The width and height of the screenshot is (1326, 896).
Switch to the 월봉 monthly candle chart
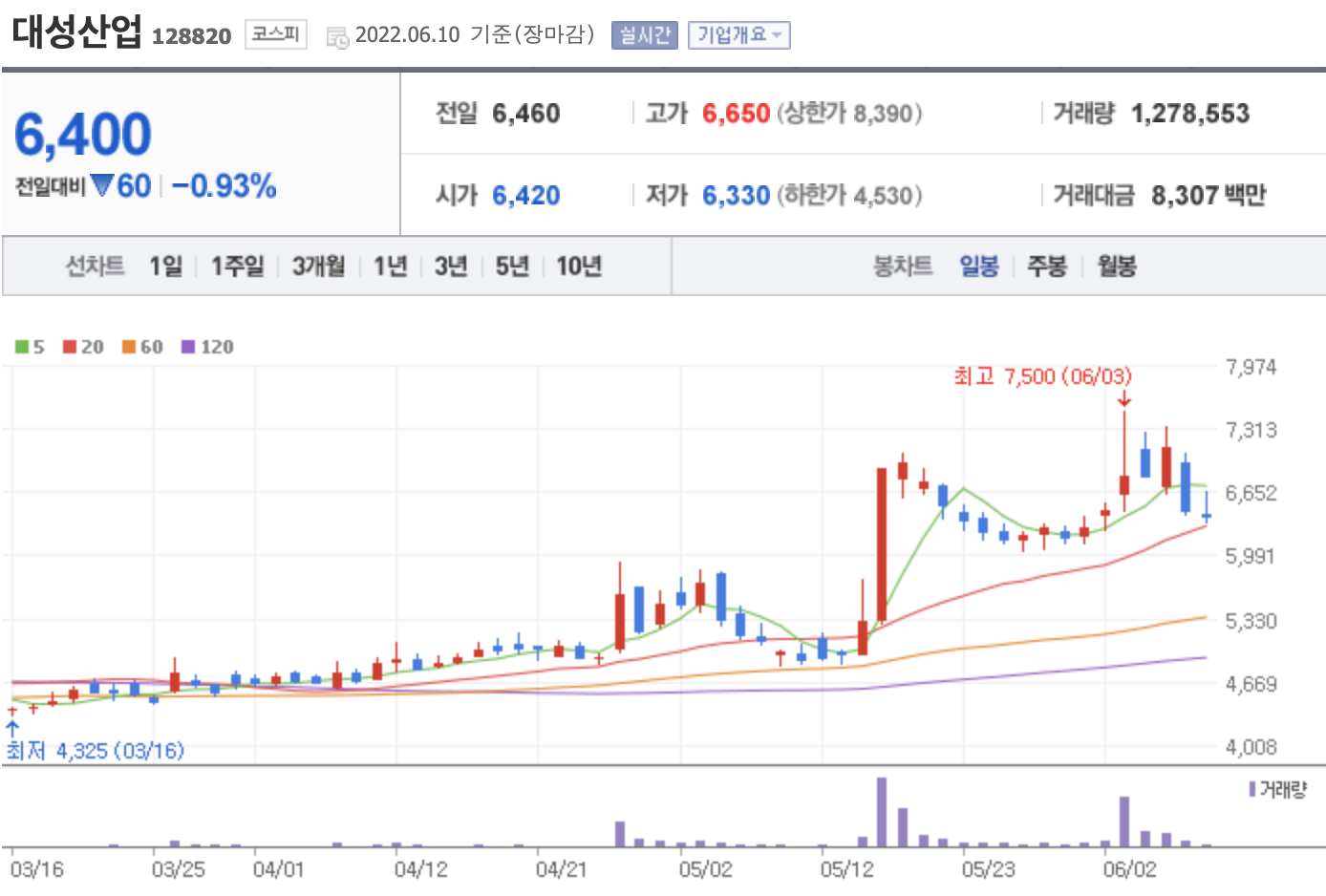click(x=1116, y=266)
